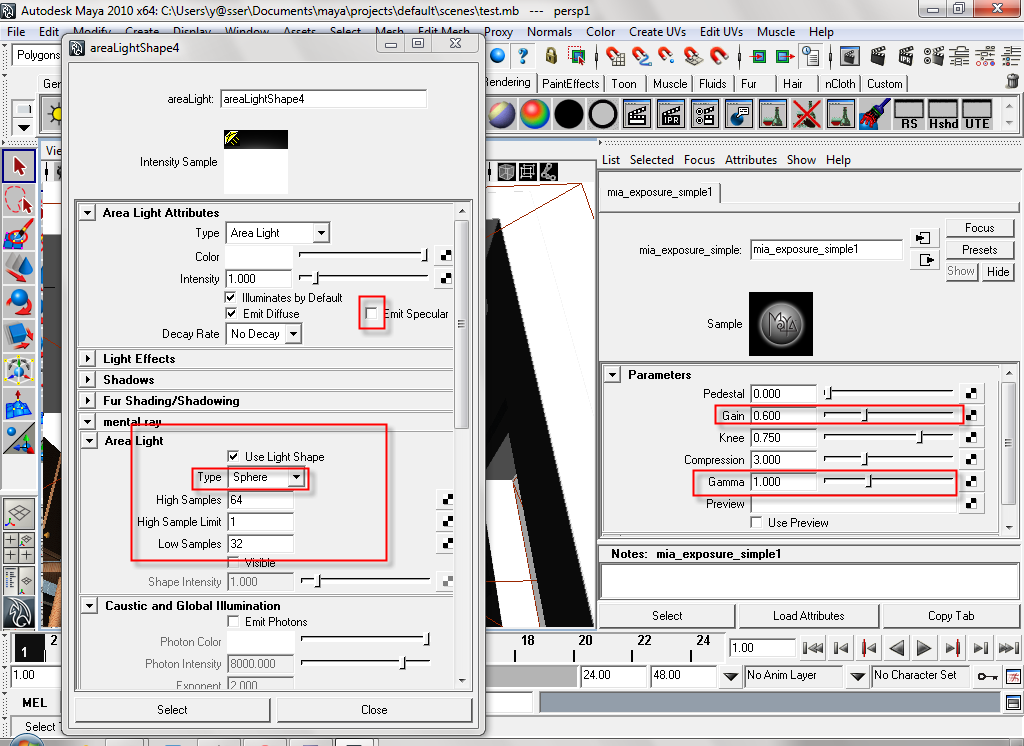The width and height of the screenshot is (1024, 746).
Task: Click the Presets button
Action: (980, 250)
